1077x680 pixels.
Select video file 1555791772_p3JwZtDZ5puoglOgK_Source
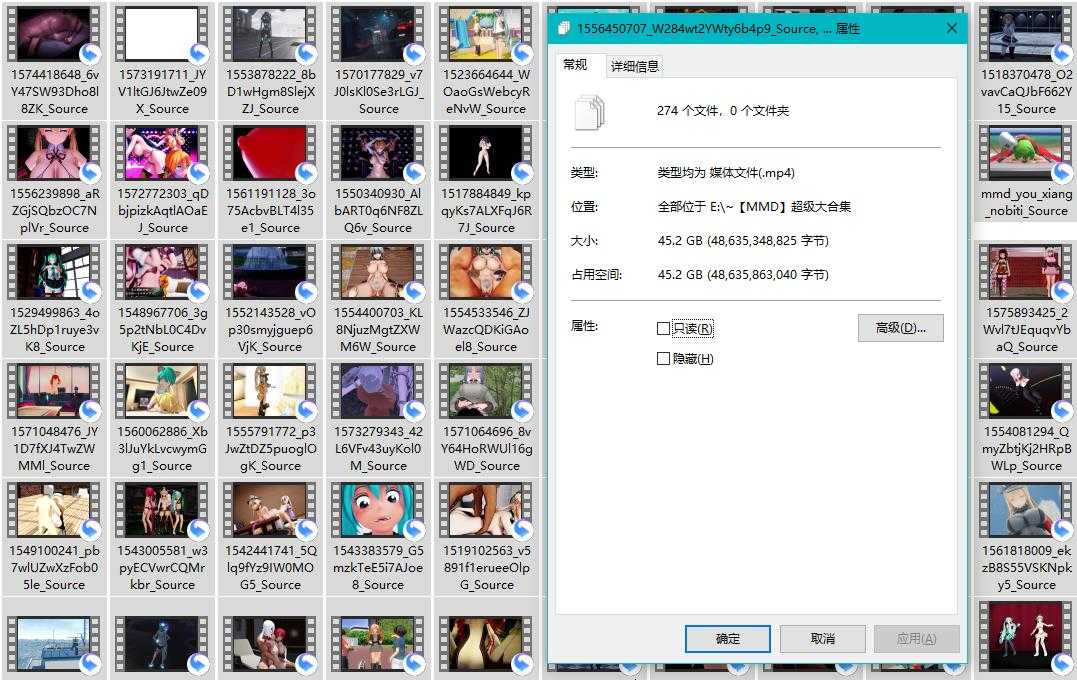tap(270, 418)
